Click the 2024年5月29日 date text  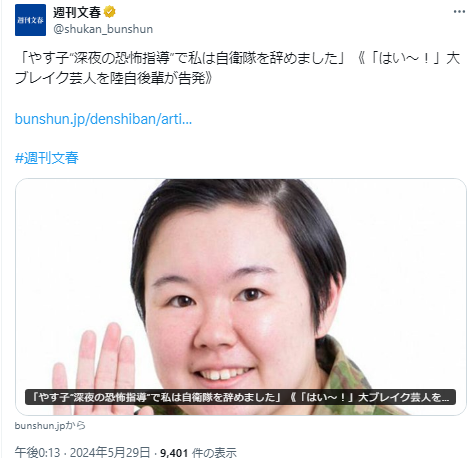110,452
